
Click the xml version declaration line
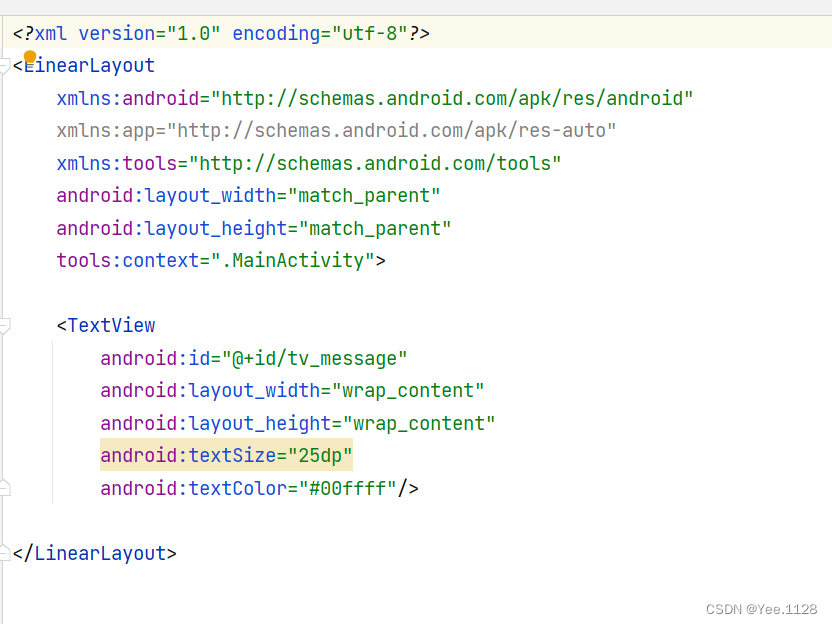[221, 33]
